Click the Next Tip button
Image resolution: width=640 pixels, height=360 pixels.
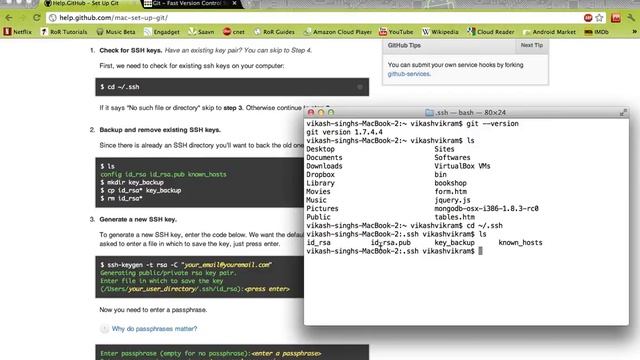click(x=531, y=45)
